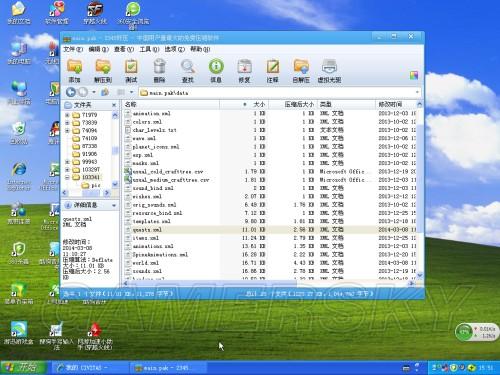Click the 注释 (Comment) toolbar icon

click(273, 70)
